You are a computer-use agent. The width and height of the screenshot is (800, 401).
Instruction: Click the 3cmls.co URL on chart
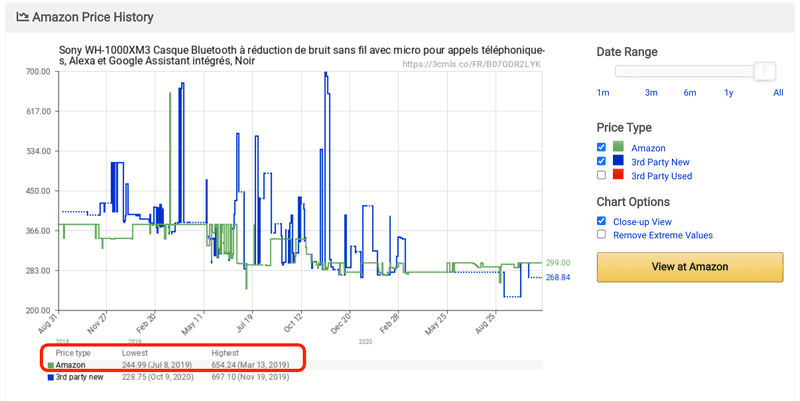471,64
